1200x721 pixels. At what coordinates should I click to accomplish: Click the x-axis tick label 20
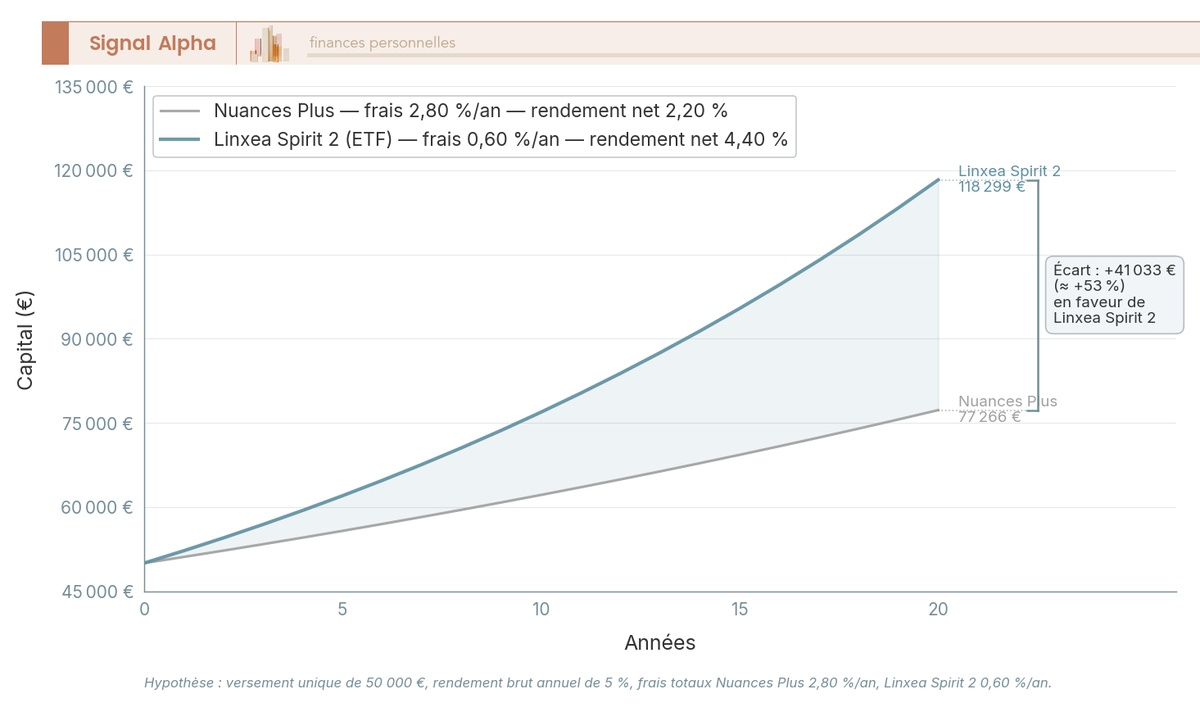938,608
